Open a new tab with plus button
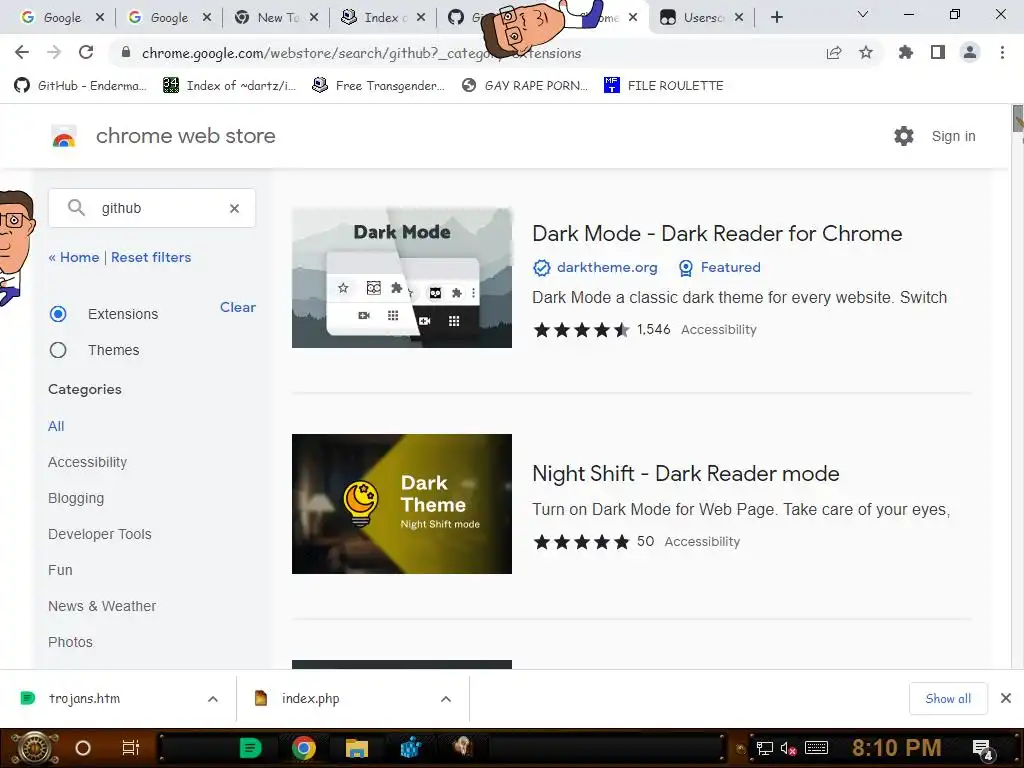 pyautogui.click(x=776, y=17)
